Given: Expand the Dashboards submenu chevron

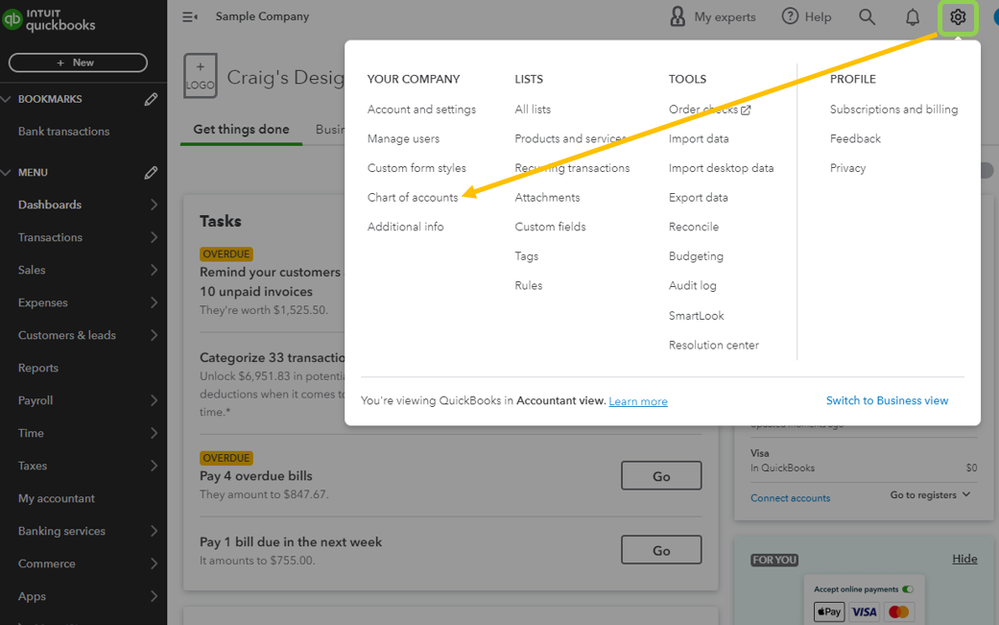Looking at the screenshot, I should 154,205.
